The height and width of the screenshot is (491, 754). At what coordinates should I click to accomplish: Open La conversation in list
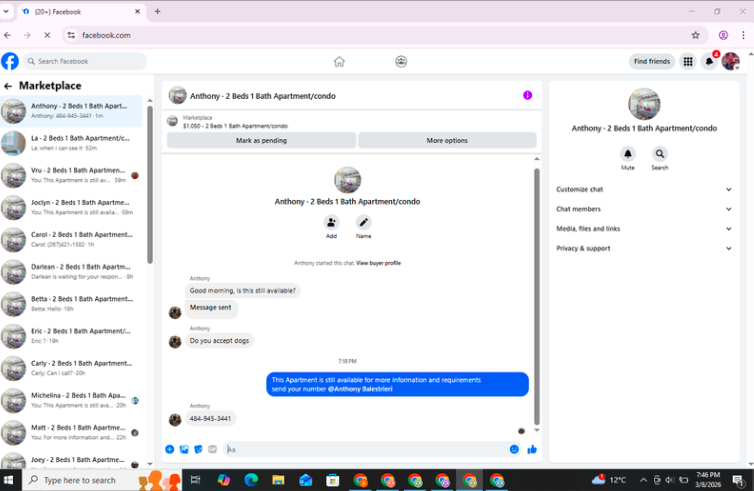(71, 143)
